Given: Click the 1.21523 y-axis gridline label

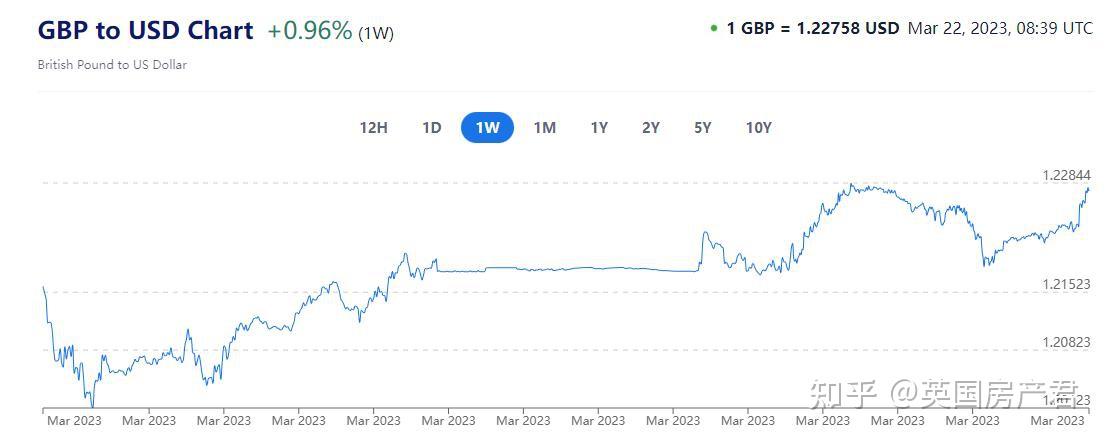Looking at the screenshot, I should click(1067, 284).
